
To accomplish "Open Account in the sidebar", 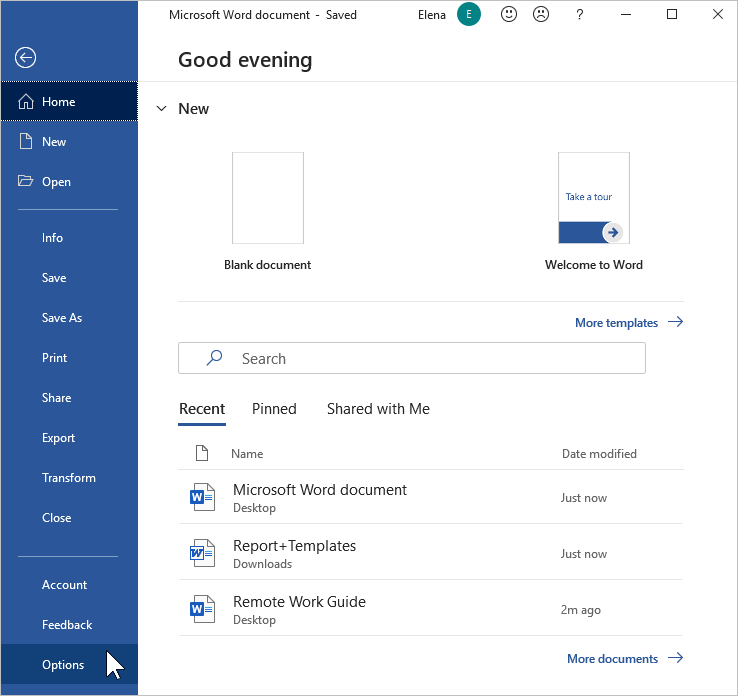I will coord(64,584).
